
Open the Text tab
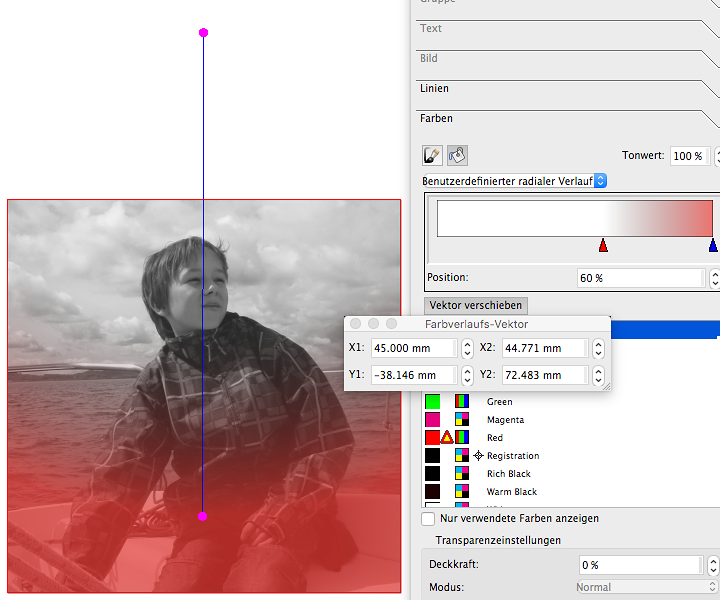click(x=431, y=29)
